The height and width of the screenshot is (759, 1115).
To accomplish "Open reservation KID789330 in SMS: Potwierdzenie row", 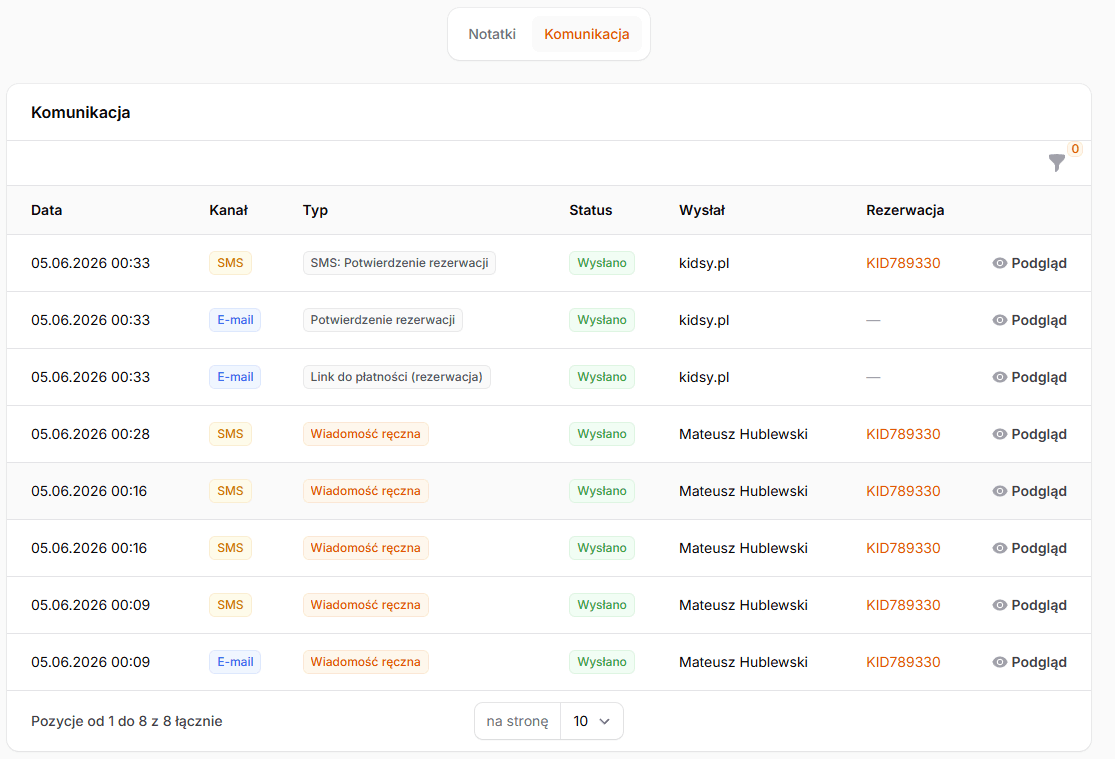I will (903, 263).
